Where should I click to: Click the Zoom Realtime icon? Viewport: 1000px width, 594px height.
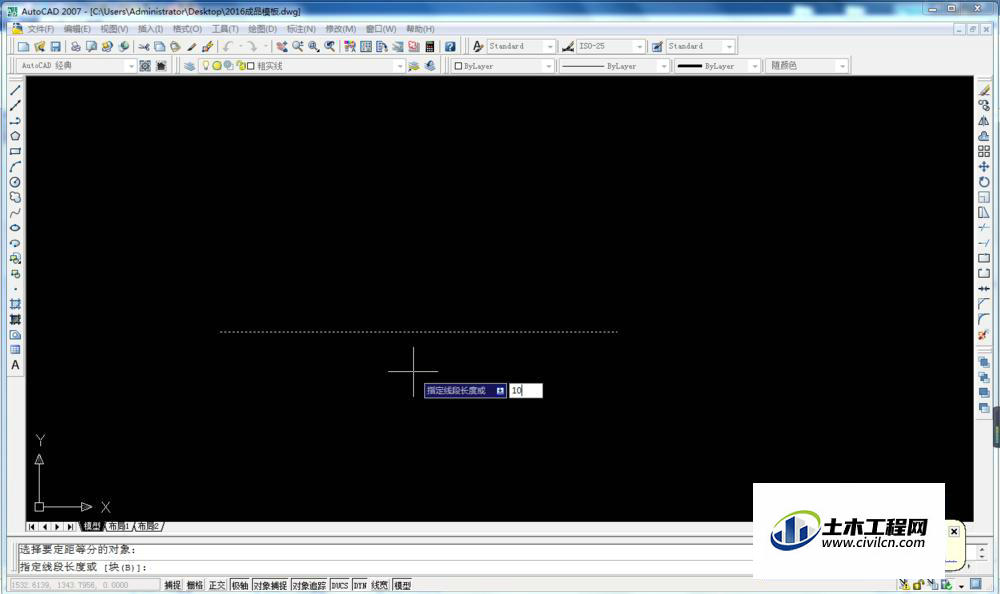pyautogui.click(x=298, y=47)
